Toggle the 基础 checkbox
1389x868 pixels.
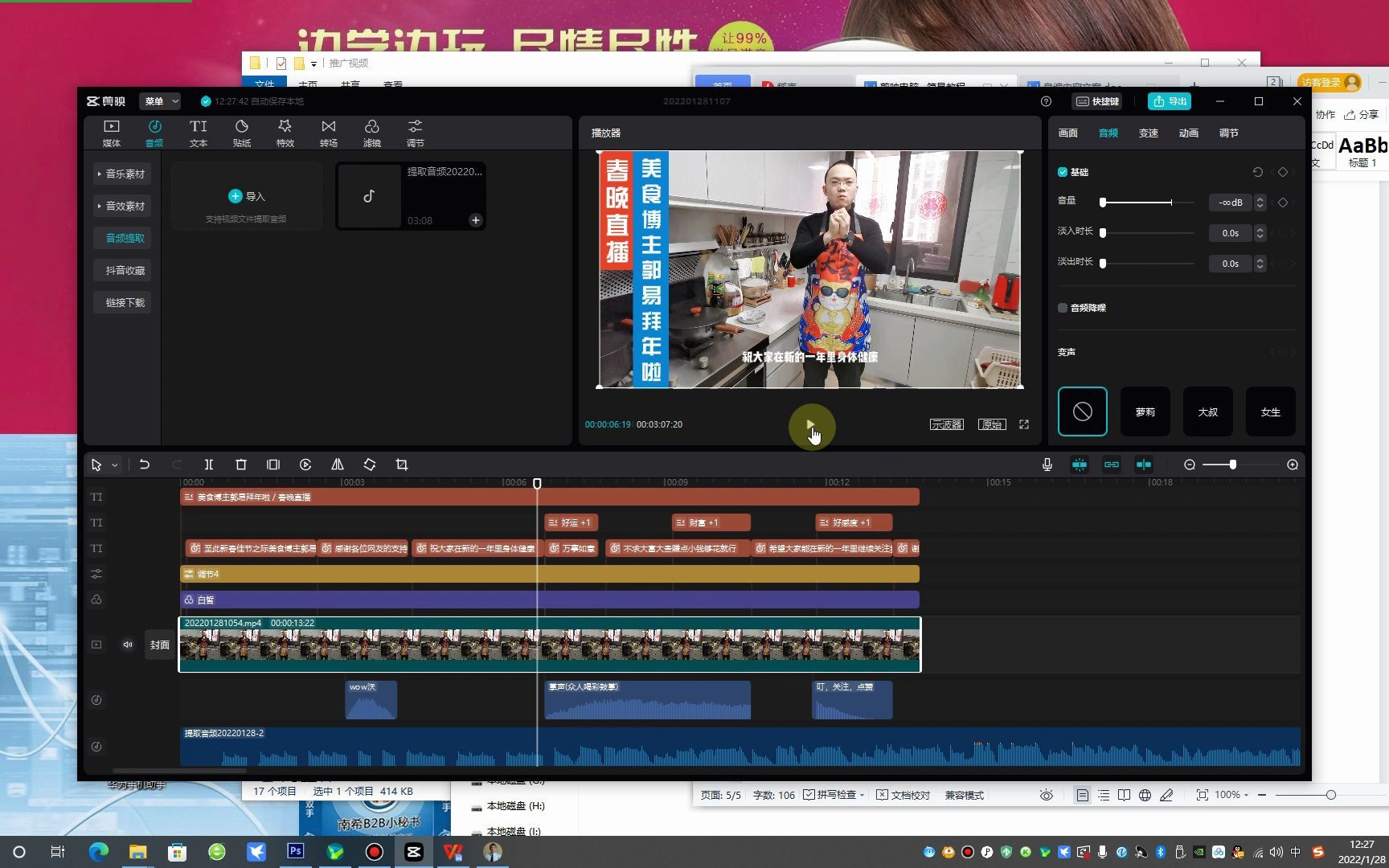pos(1063,172)
